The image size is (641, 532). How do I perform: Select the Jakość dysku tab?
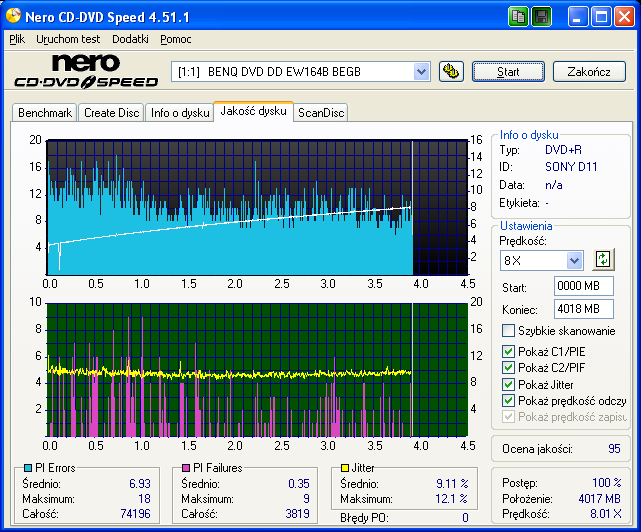(x=253, y=111)
